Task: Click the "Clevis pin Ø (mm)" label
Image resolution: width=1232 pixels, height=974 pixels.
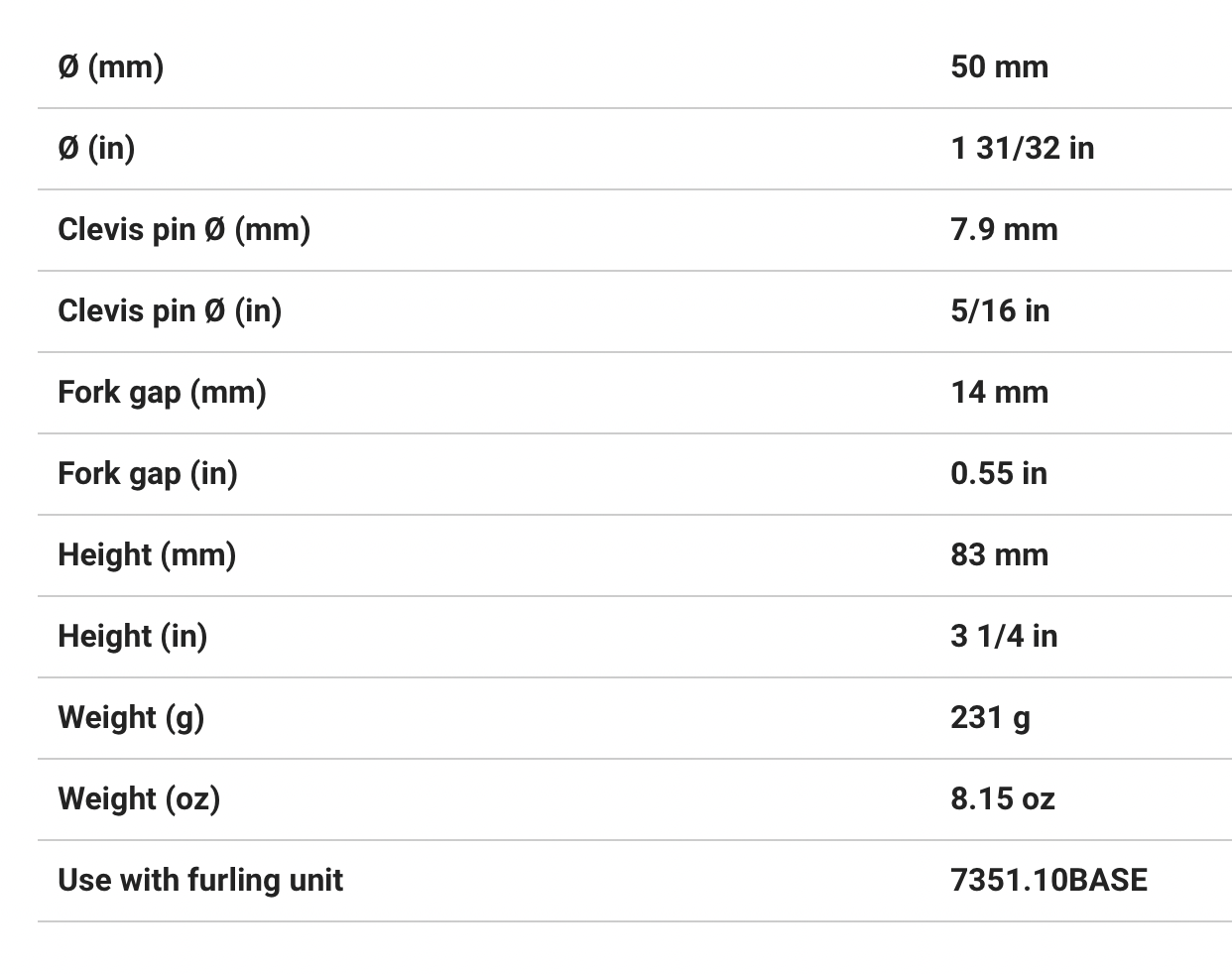Action: pyautogui.click(x=184, y=230)
